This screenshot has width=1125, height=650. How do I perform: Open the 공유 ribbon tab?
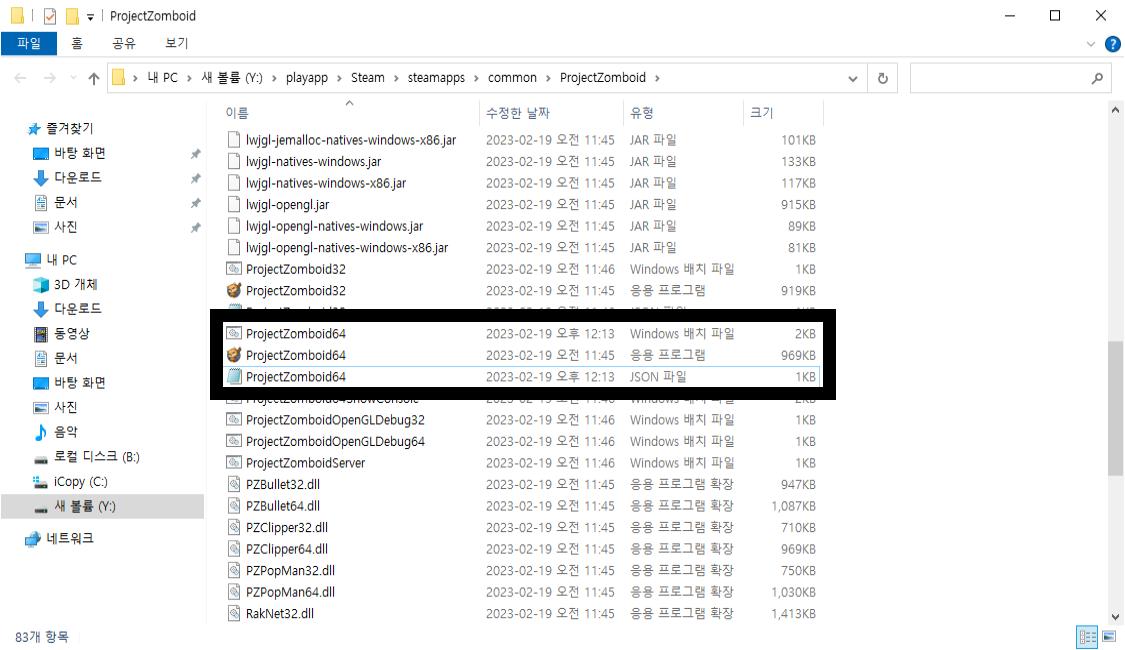click(123, 43)
